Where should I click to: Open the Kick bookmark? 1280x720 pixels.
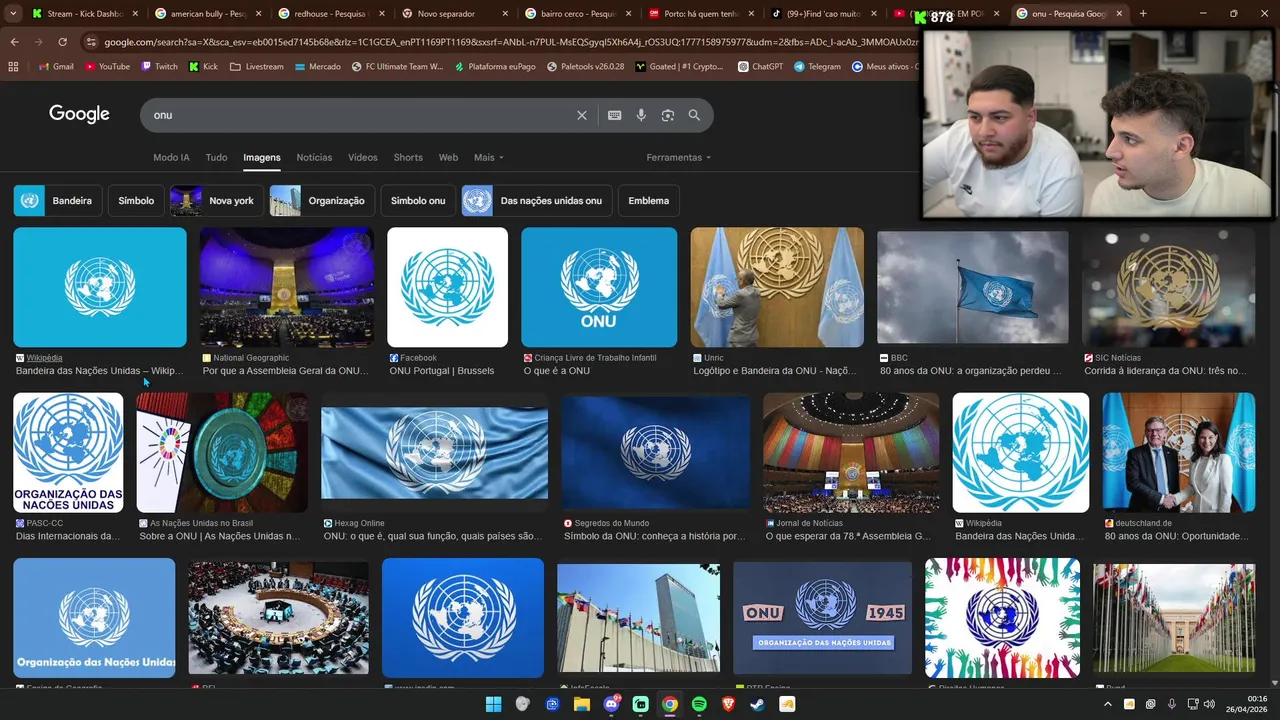tap(203, 67)
